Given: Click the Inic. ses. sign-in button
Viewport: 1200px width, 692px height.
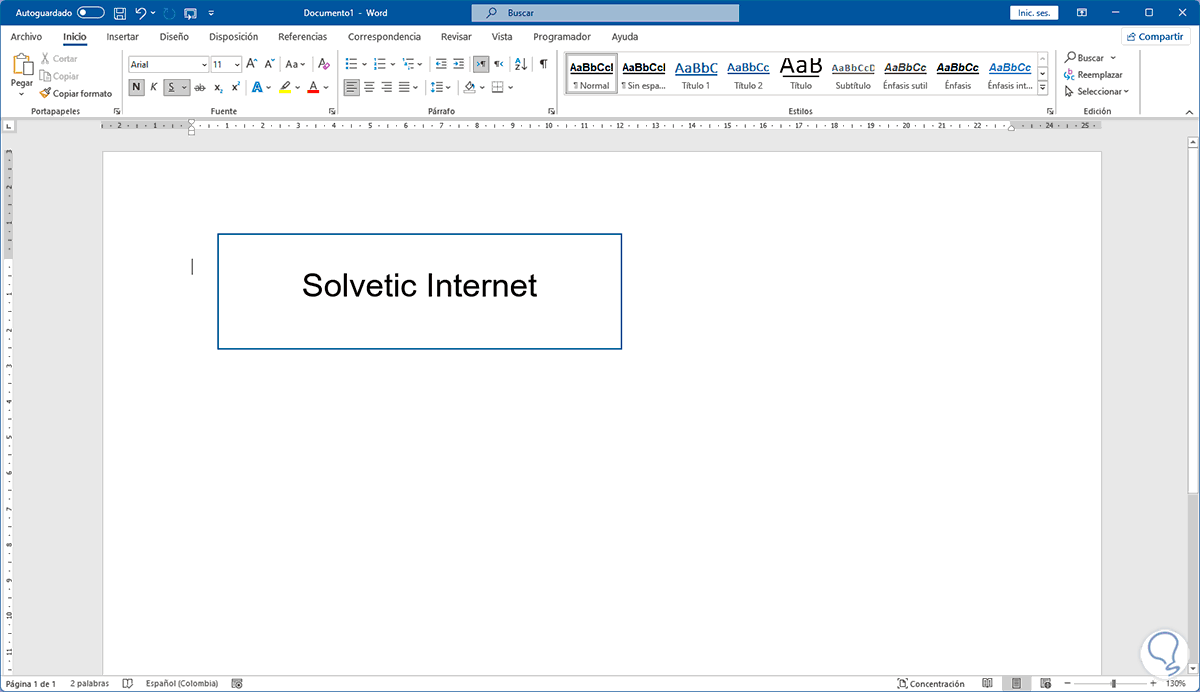Looking at the screenshot, I should [1035, 13].
